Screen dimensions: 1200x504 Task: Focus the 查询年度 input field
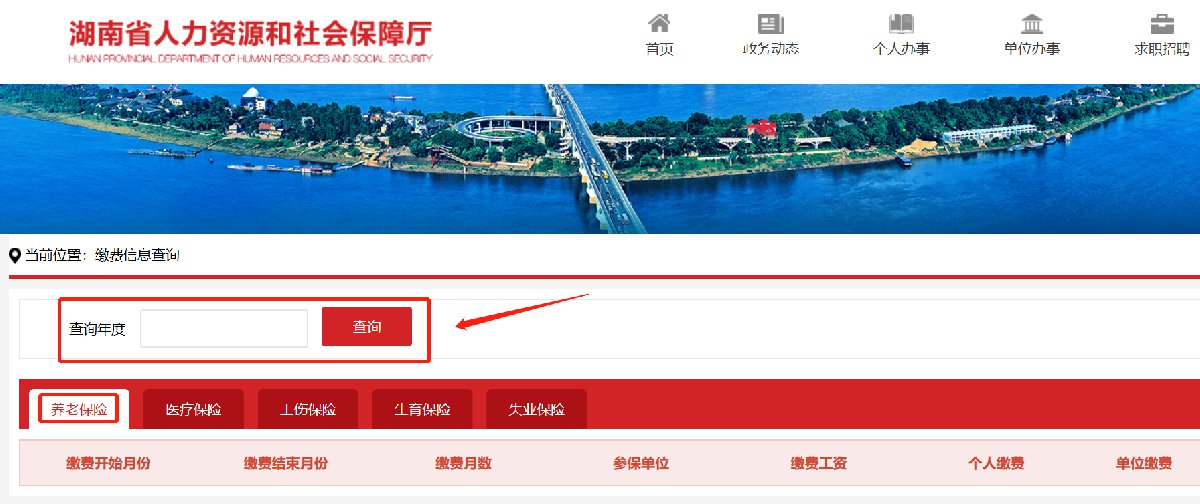tap(224, 328)
